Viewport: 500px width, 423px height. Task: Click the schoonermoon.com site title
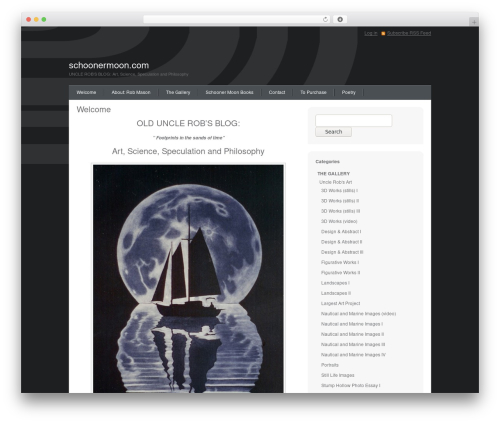109,65
